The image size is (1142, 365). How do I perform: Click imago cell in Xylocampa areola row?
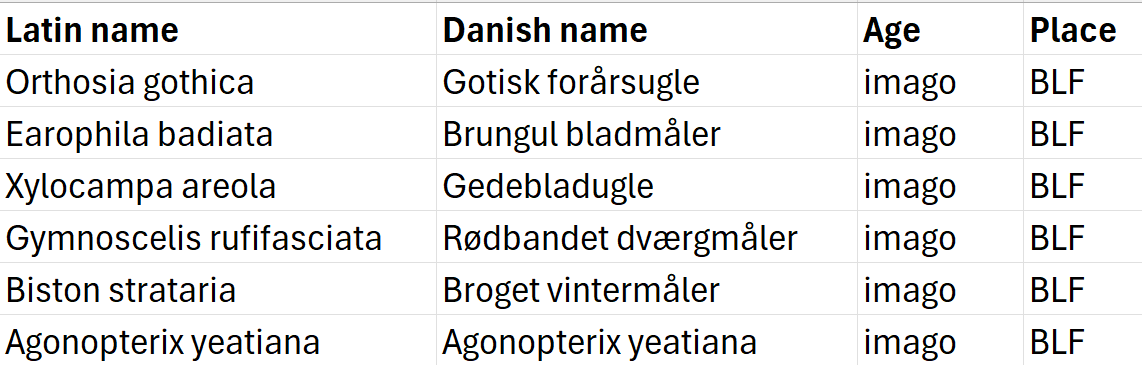(x=940, y=186)
